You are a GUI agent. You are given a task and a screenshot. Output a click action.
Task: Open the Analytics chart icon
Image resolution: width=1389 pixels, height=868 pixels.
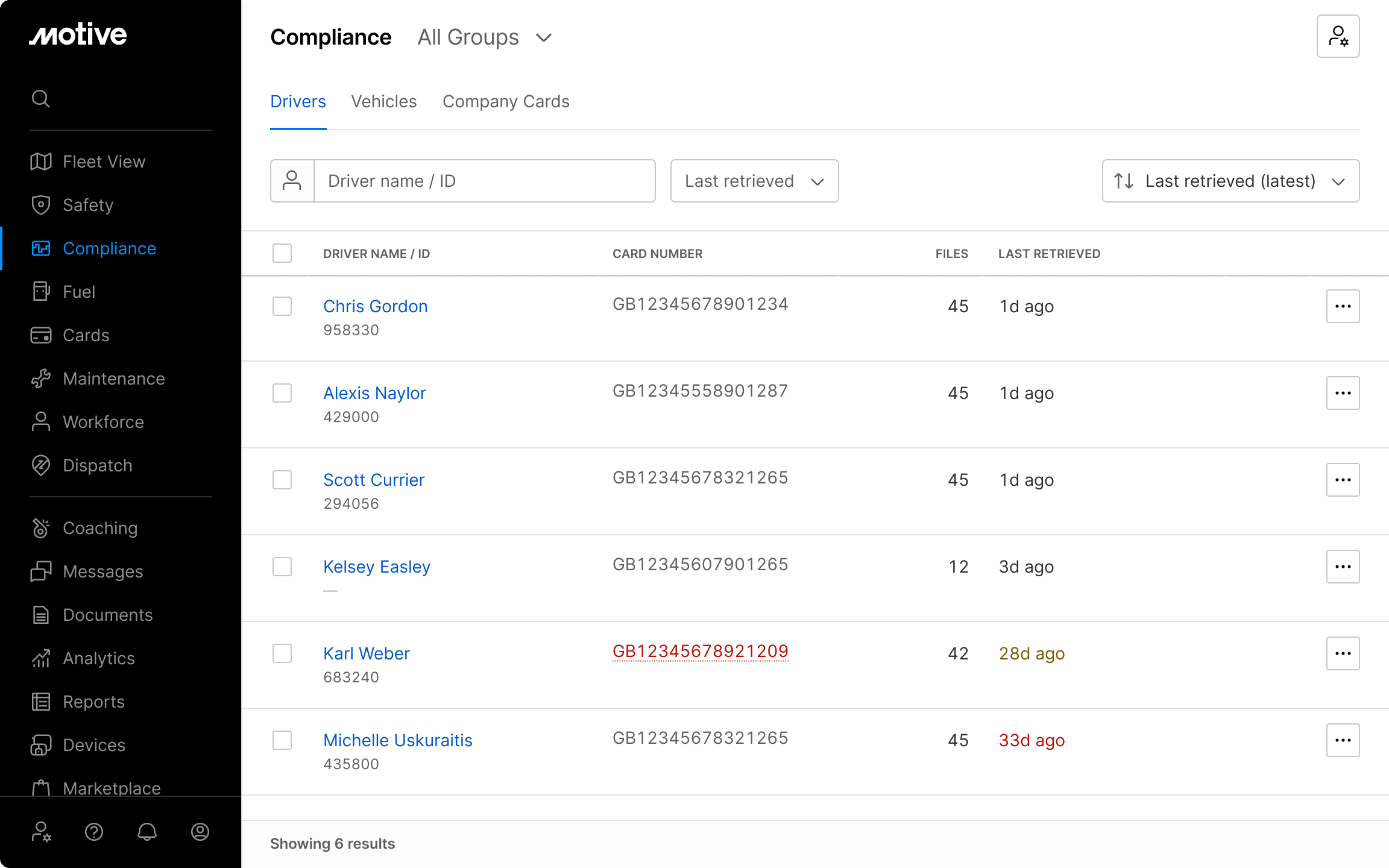coord(41,658)
